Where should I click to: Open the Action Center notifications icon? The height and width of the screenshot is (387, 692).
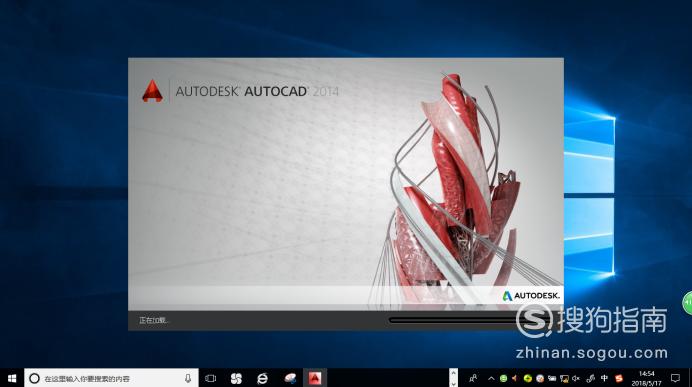click(x=675, y=378)
